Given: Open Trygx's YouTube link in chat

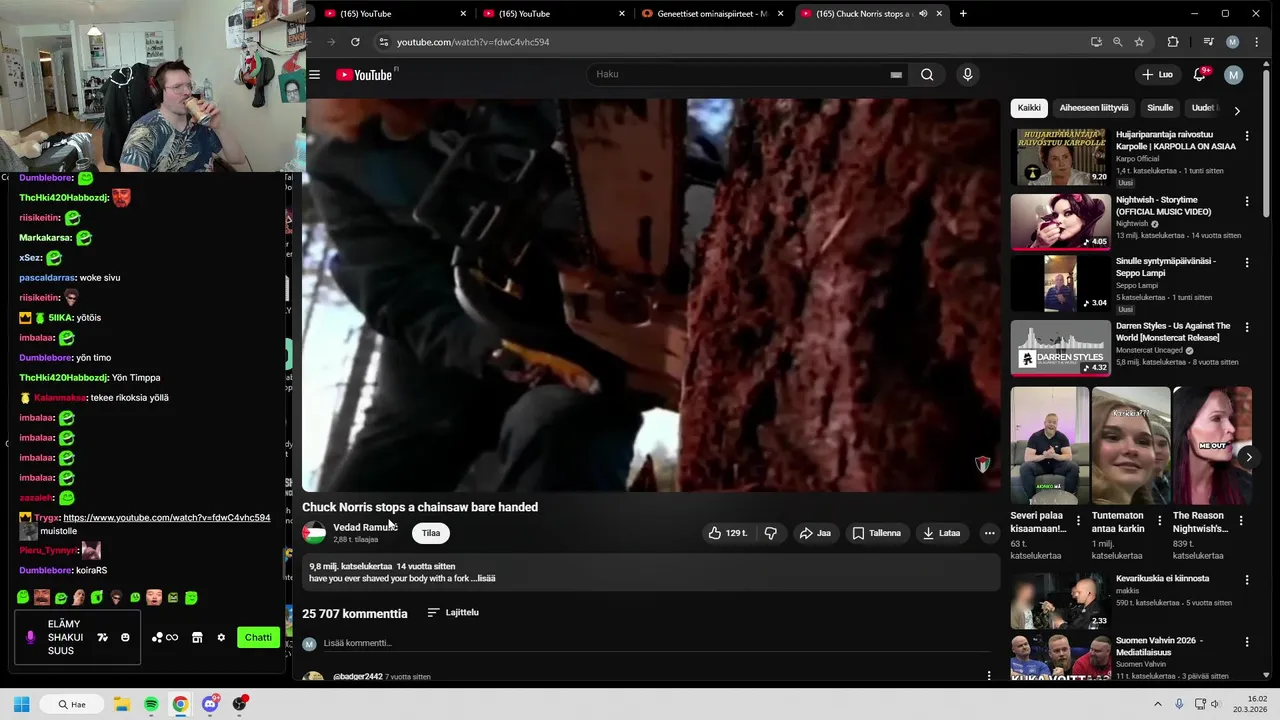Looking at the screenshot, I should point(167,518).
